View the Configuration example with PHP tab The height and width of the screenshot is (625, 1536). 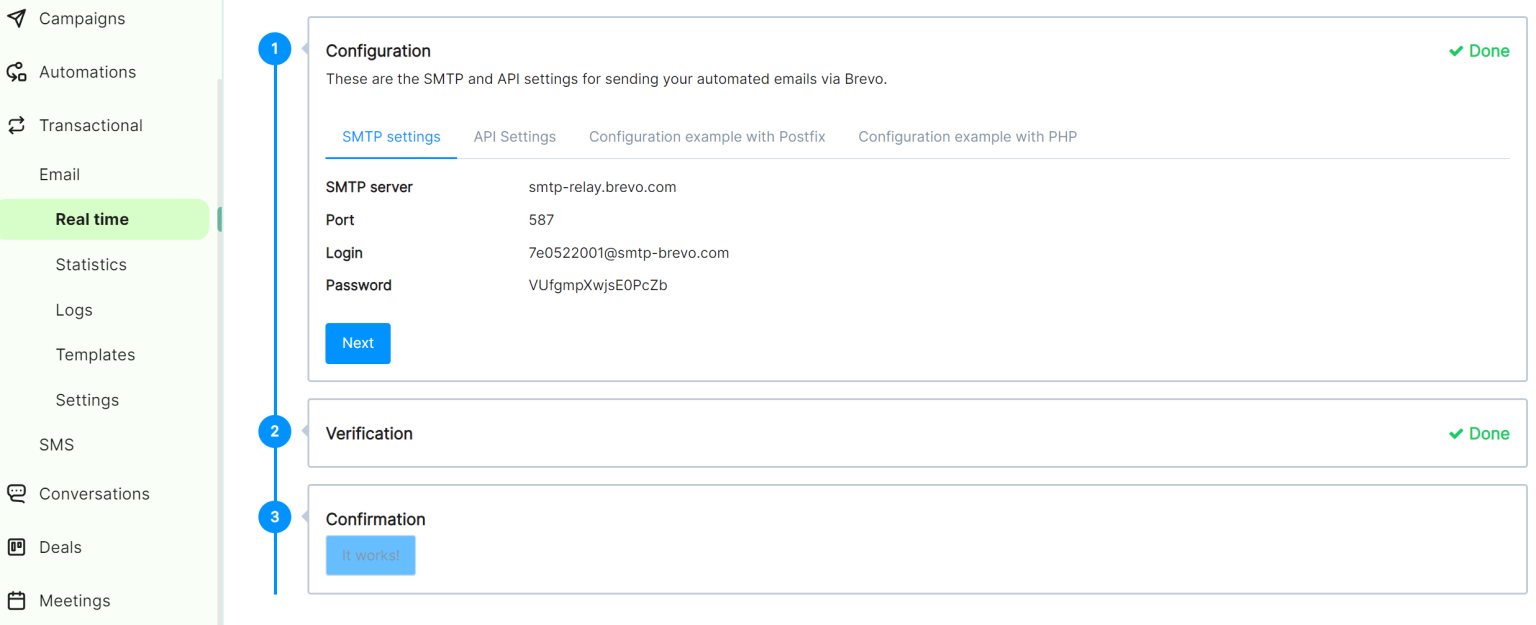click(967, 136)
